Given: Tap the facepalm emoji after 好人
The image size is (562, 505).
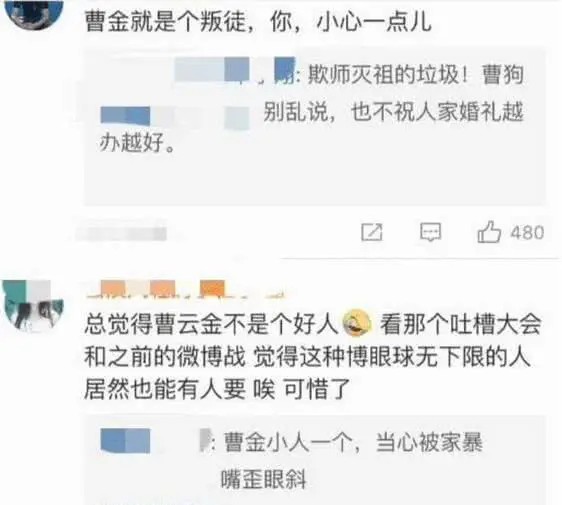Looking at the screenshot, I should pos(357,323).
